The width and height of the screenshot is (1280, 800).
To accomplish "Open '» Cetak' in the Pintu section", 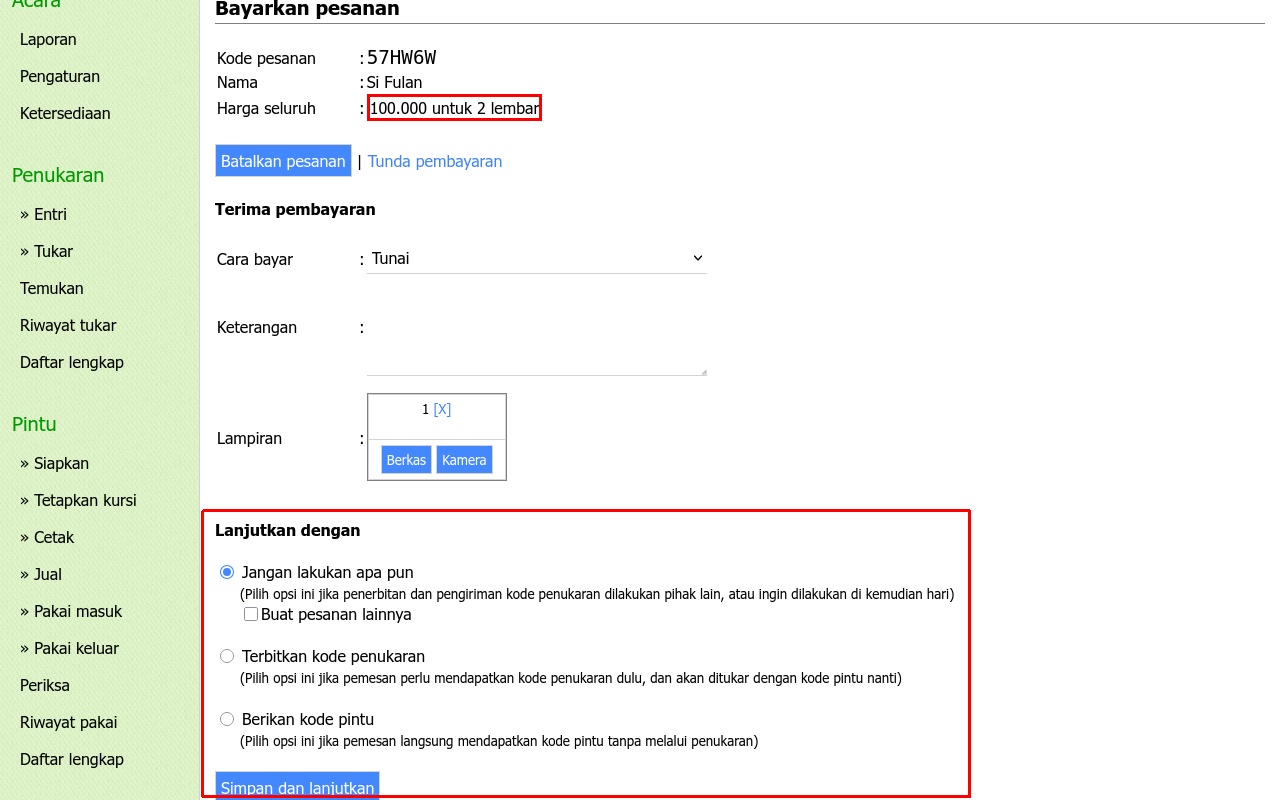I will 47,538.
